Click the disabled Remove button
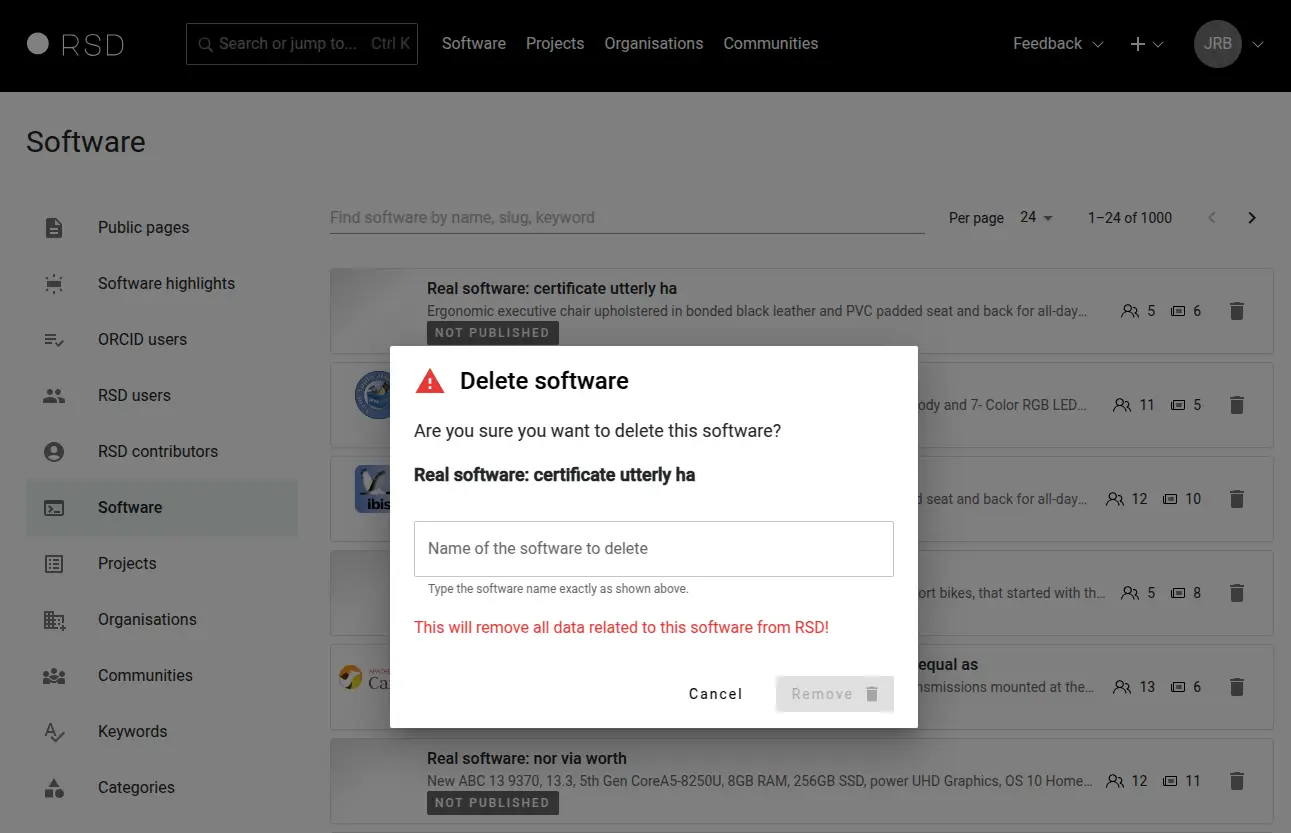The height and width of the screenshot is (833, 1291). 834,693
